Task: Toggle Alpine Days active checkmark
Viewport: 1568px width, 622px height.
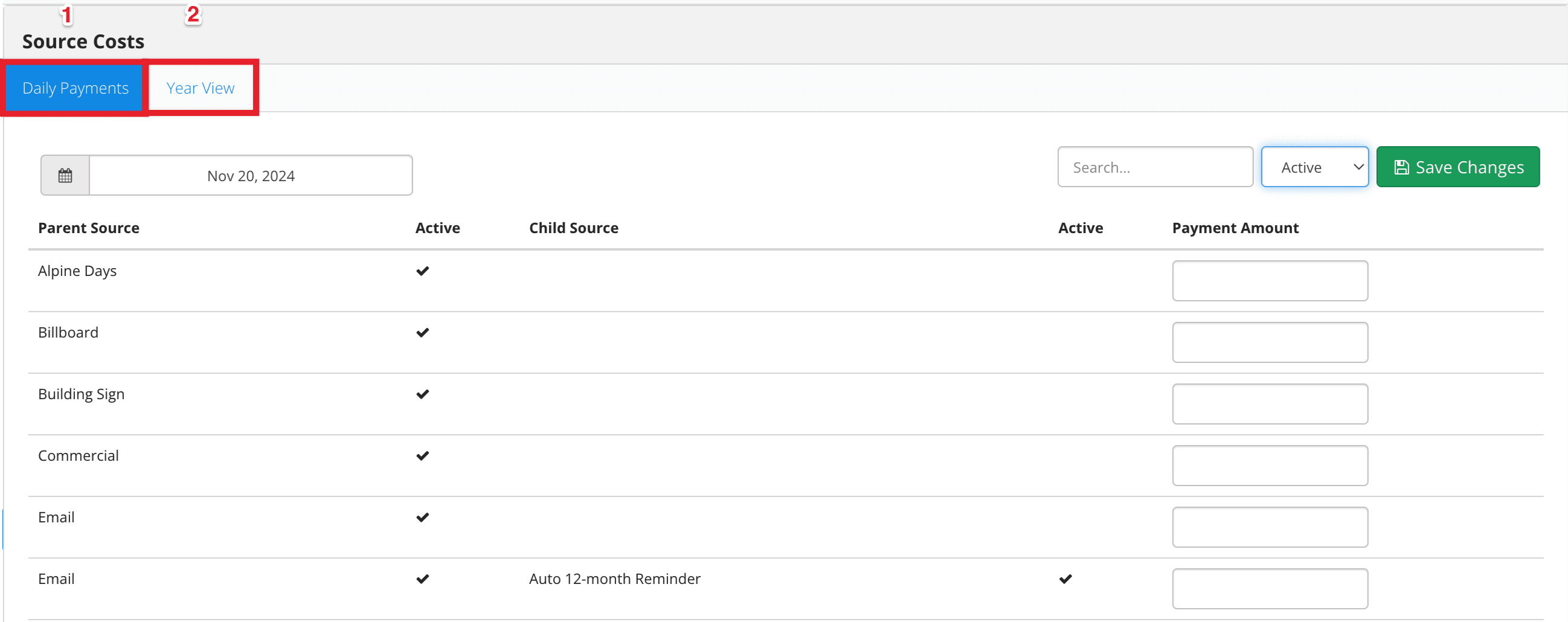Action: [x=422, y=271]
